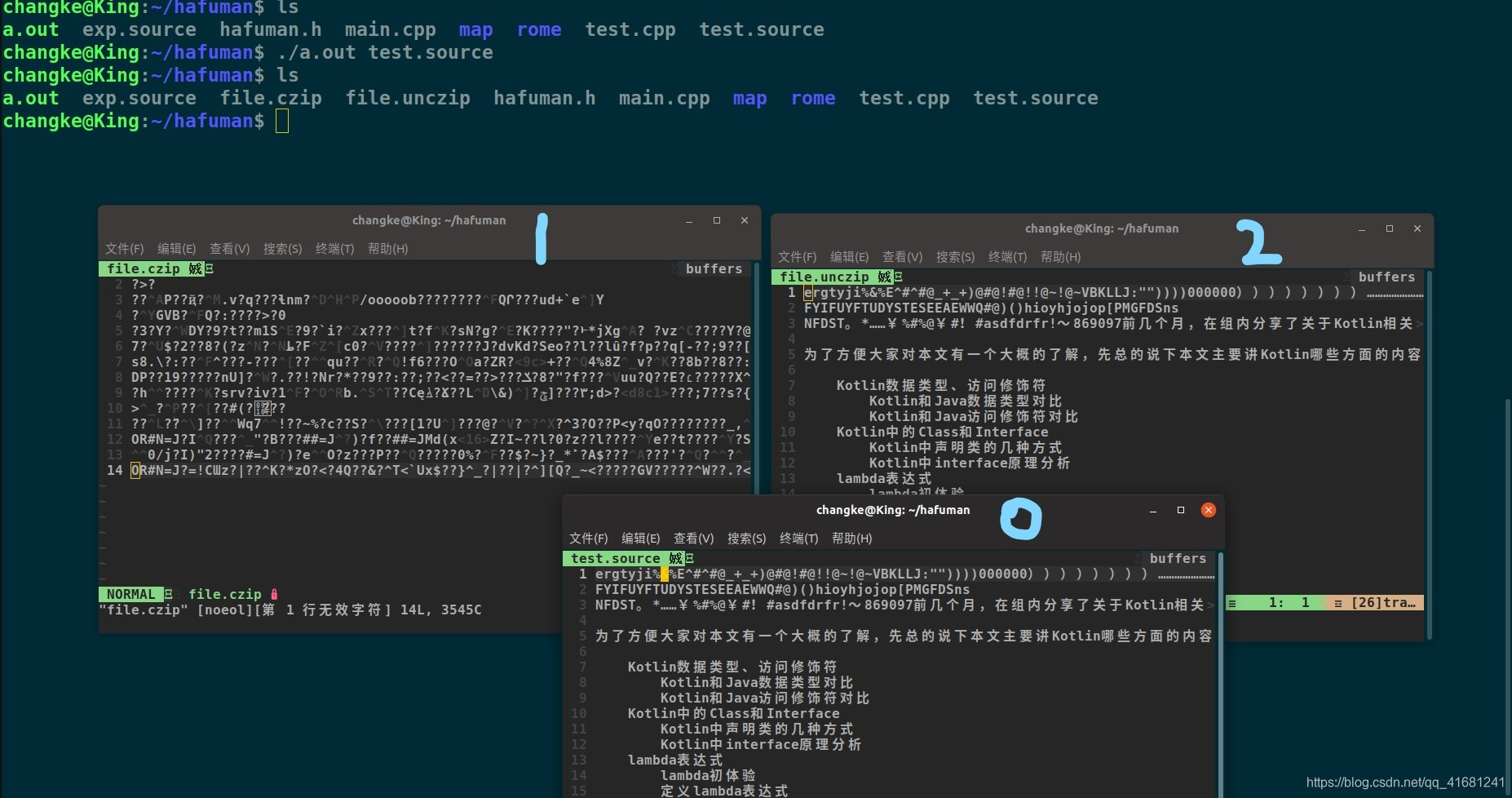Click 'Kotlin中声明类的几种方式' in test.source window

tap(757, 729)
